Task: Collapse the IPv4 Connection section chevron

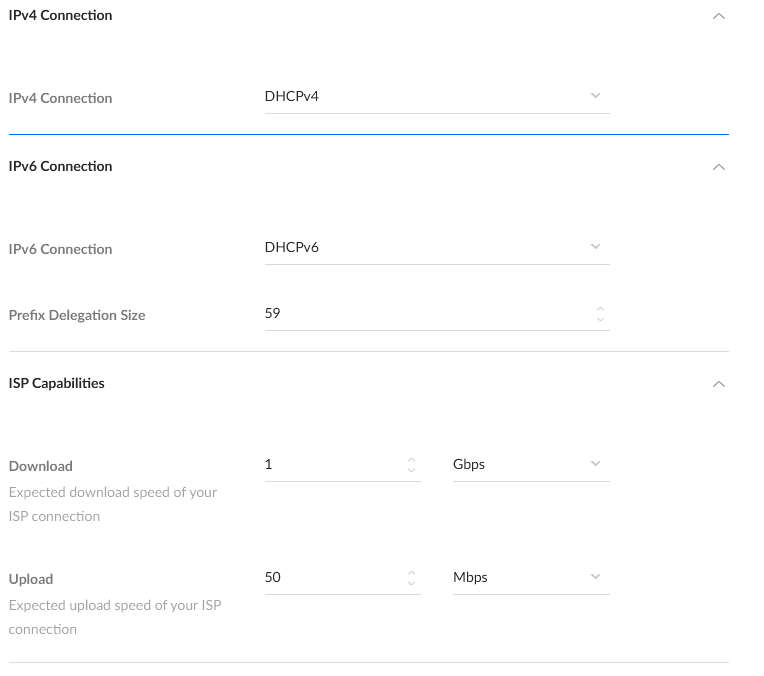Action: (x=718, y=16)
